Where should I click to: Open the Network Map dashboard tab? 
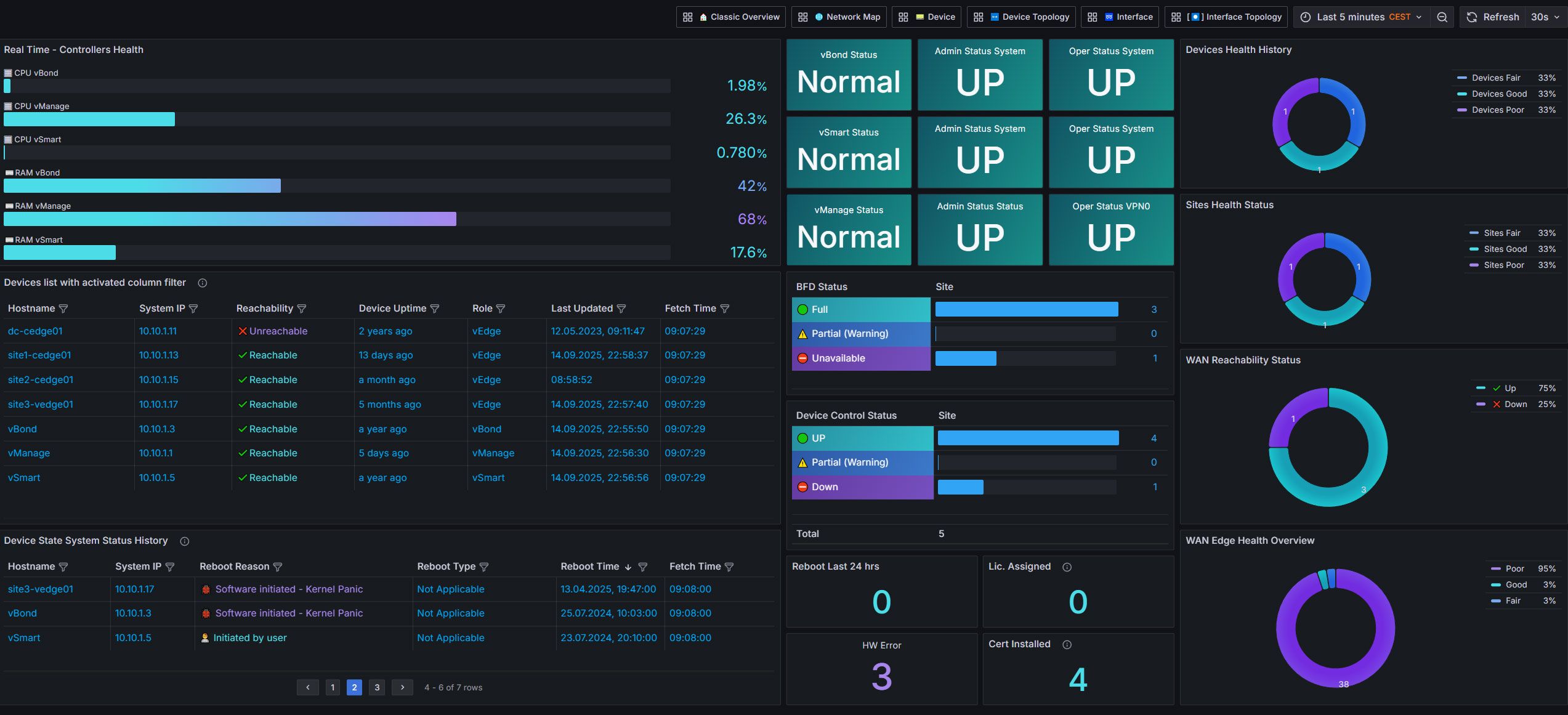pyautogui.click(x=838, y=17)
